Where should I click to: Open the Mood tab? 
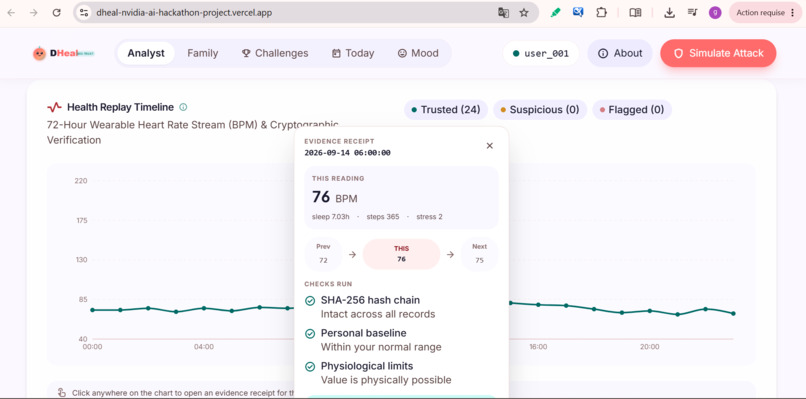click(418, 53)
